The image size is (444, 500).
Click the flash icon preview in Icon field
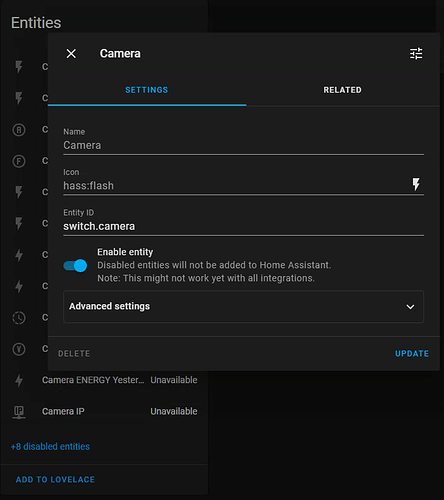click(416, 184)
